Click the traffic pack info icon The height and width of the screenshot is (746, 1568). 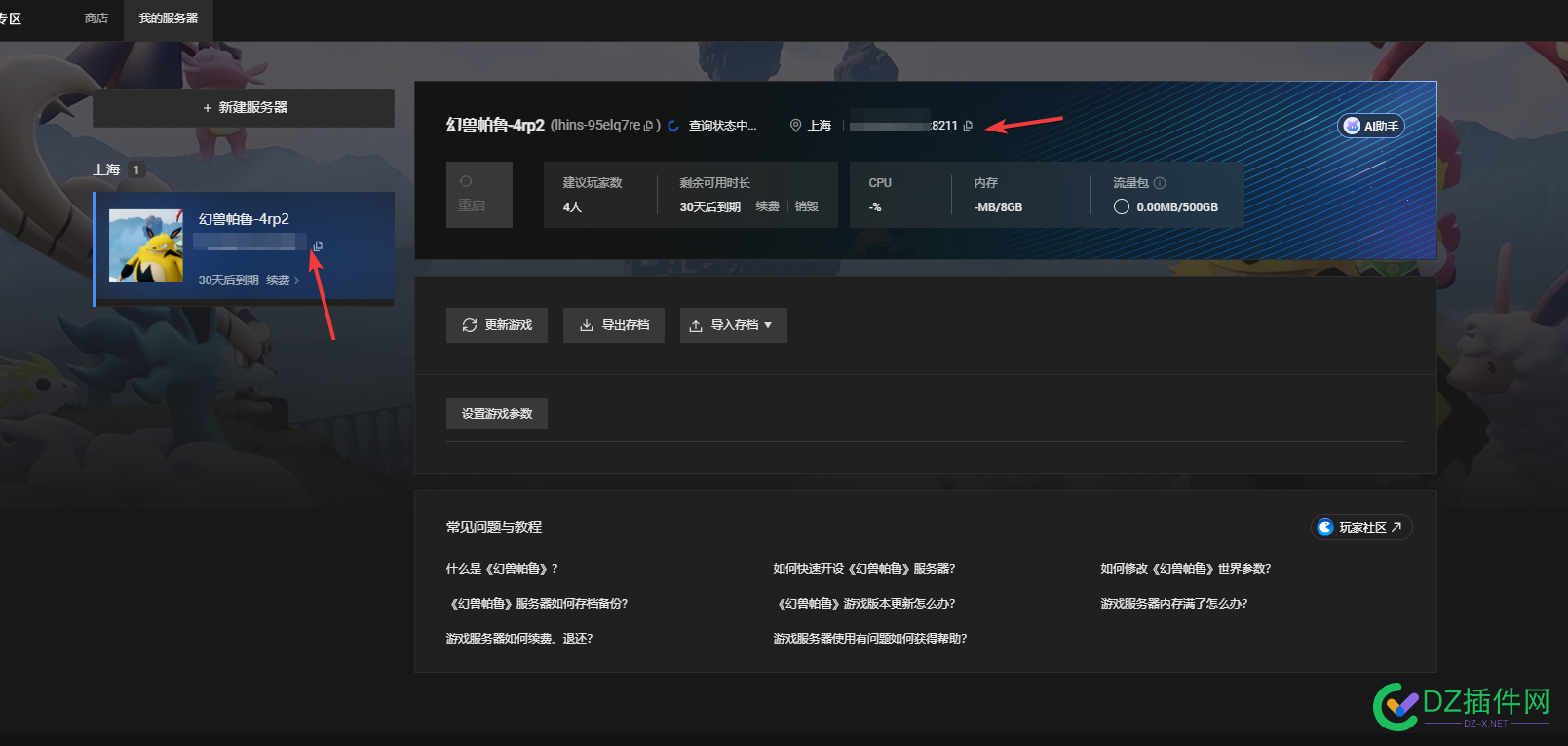tap(1160, 183)
